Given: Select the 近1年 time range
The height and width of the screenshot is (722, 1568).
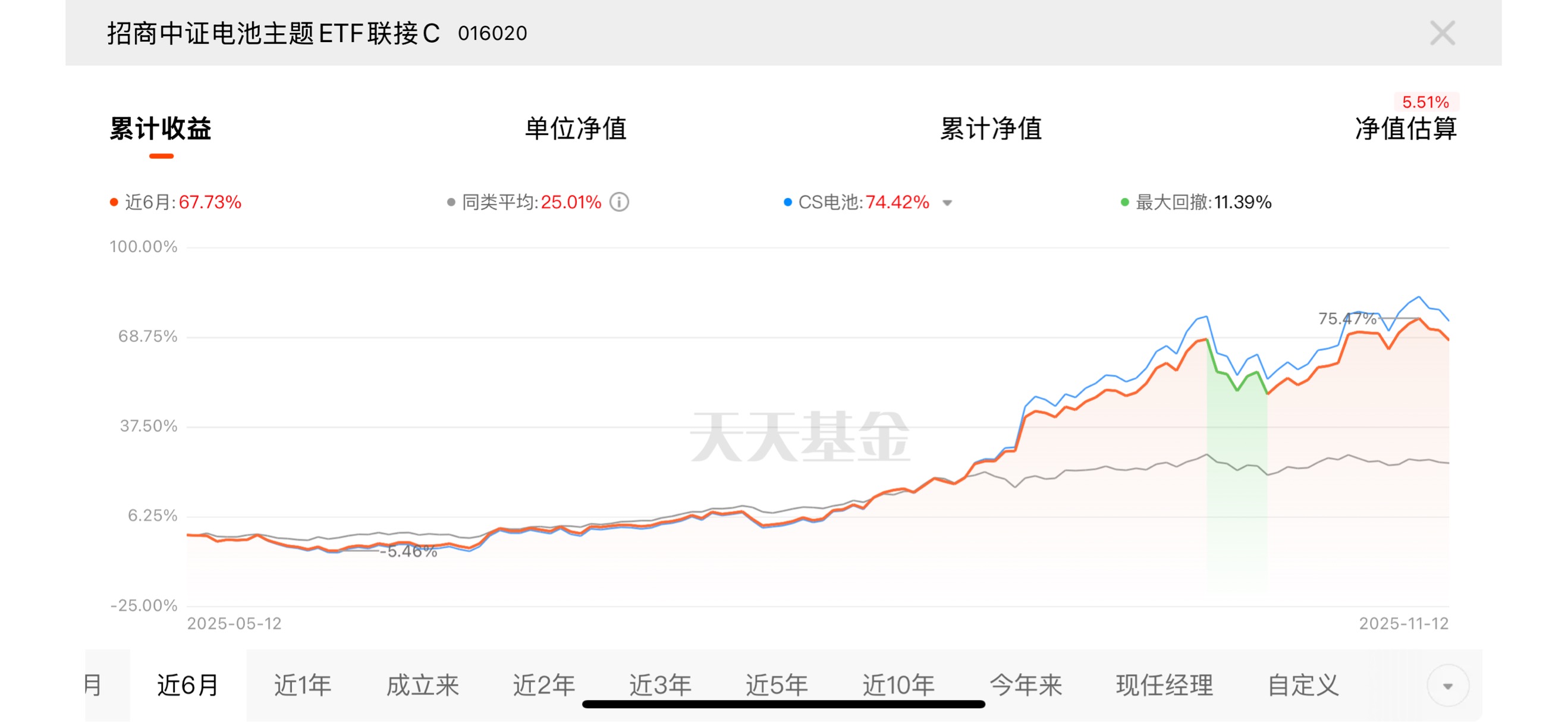Looking at the screenshot, I should point(303,686).
